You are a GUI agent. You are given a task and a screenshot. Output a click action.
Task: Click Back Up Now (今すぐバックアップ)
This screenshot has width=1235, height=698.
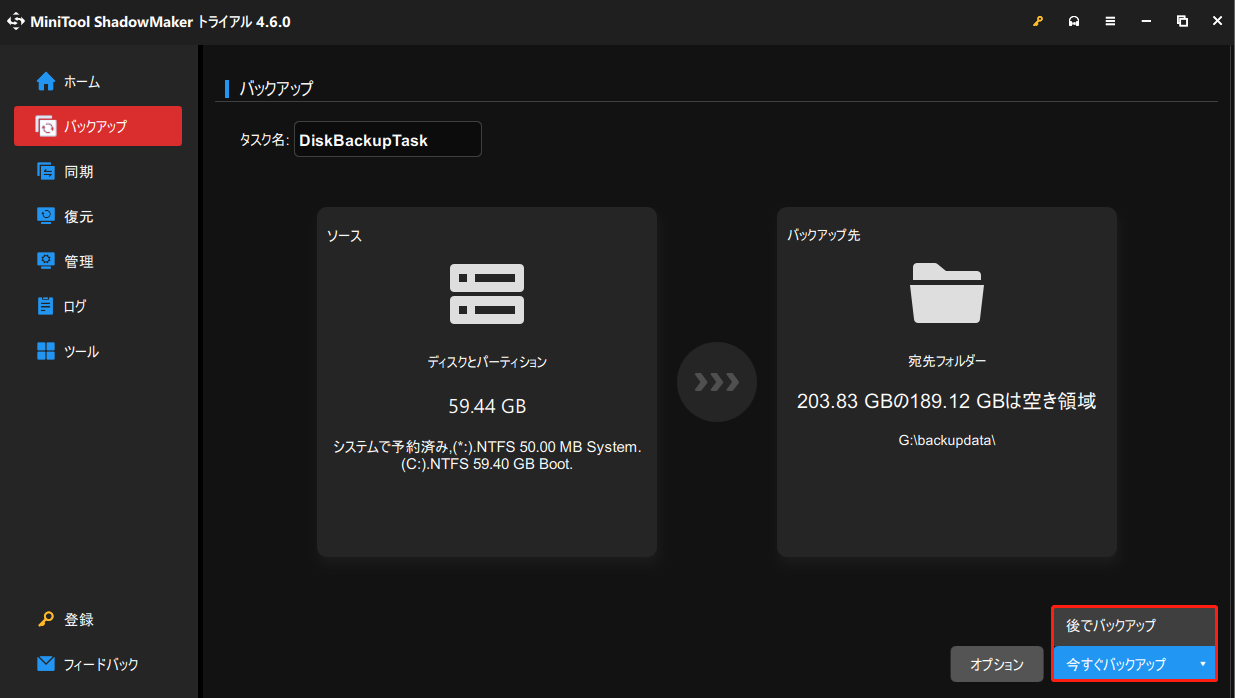point(1116,664)
